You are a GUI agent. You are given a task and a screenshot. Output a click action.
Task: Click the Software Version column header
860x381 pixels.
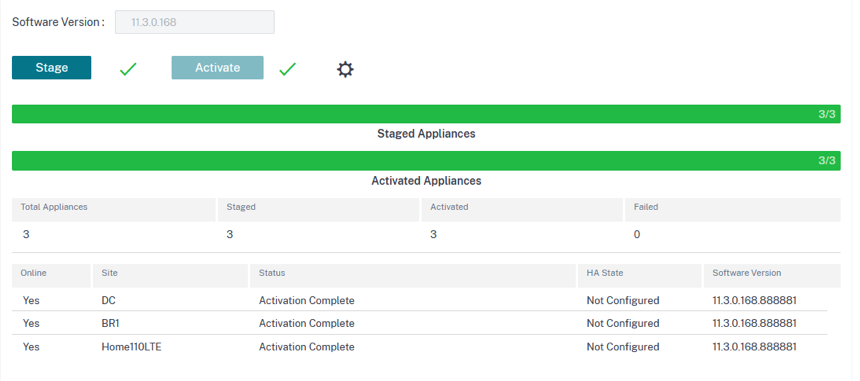click(x=772, y=276)
